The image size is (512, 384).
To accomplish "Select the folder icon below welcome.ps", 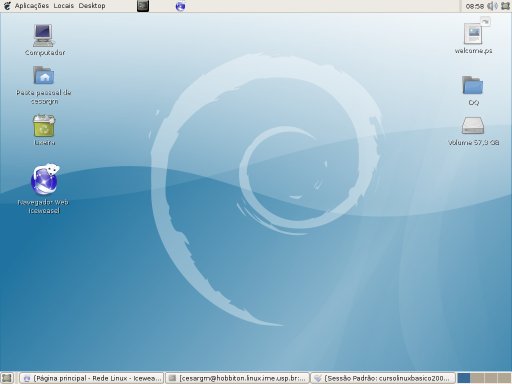I will tap(472, 85).
